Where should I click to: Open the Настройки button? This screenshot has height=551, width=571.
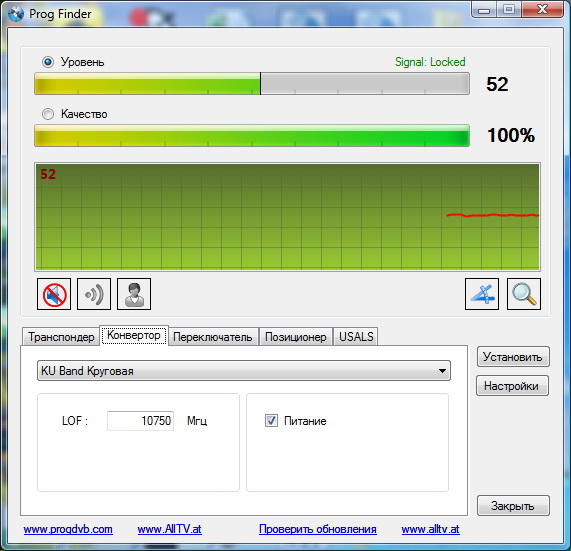click(x=512, y=386)
